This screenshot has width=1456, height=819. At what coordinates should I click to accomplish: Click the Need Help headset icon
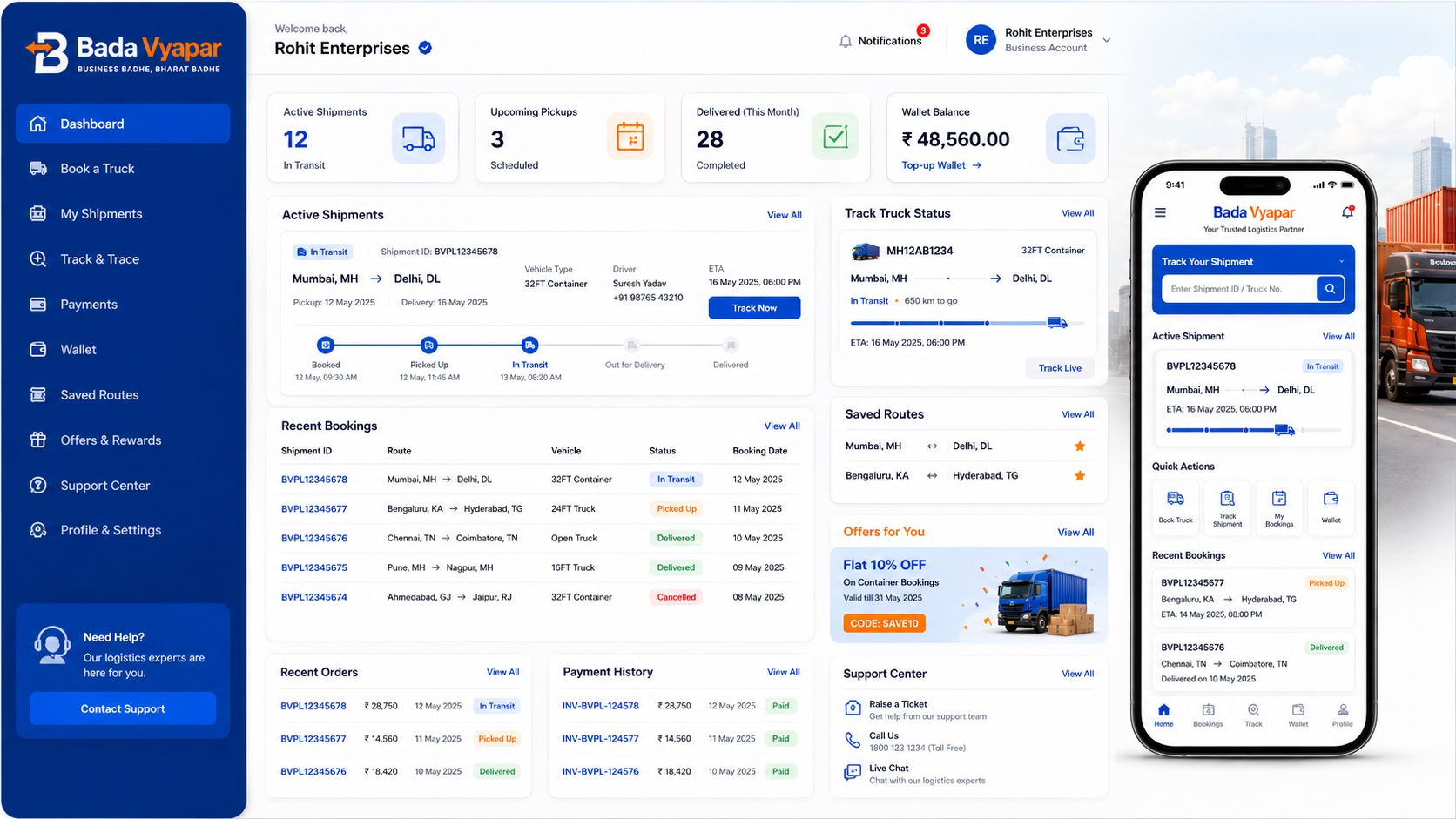tap(51, 646)
